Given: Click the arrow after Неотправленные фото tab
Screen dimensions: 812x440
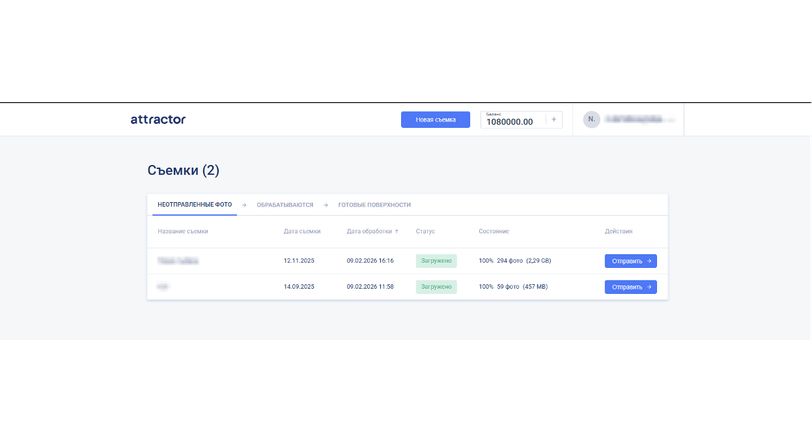Looking at the screenshot, I should (x=244, y=205).
